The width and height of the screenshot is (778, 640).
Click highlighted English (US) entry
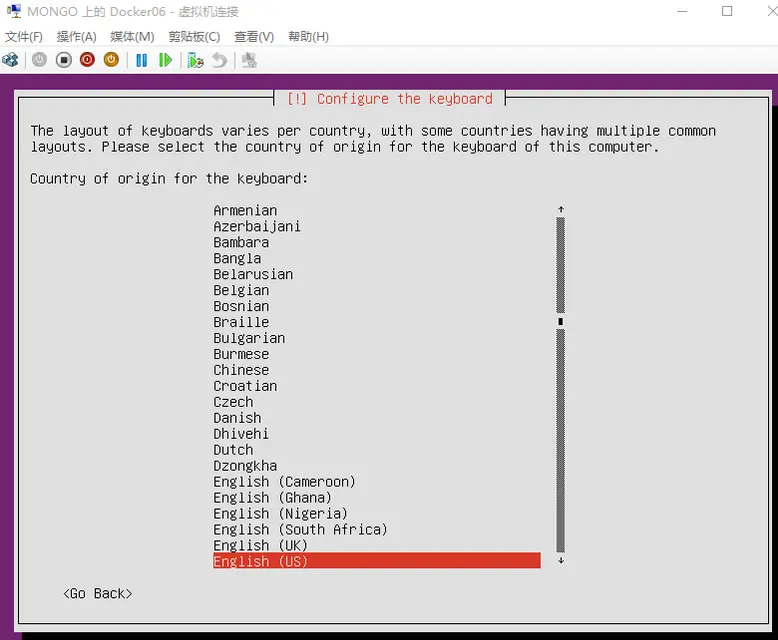377,561
